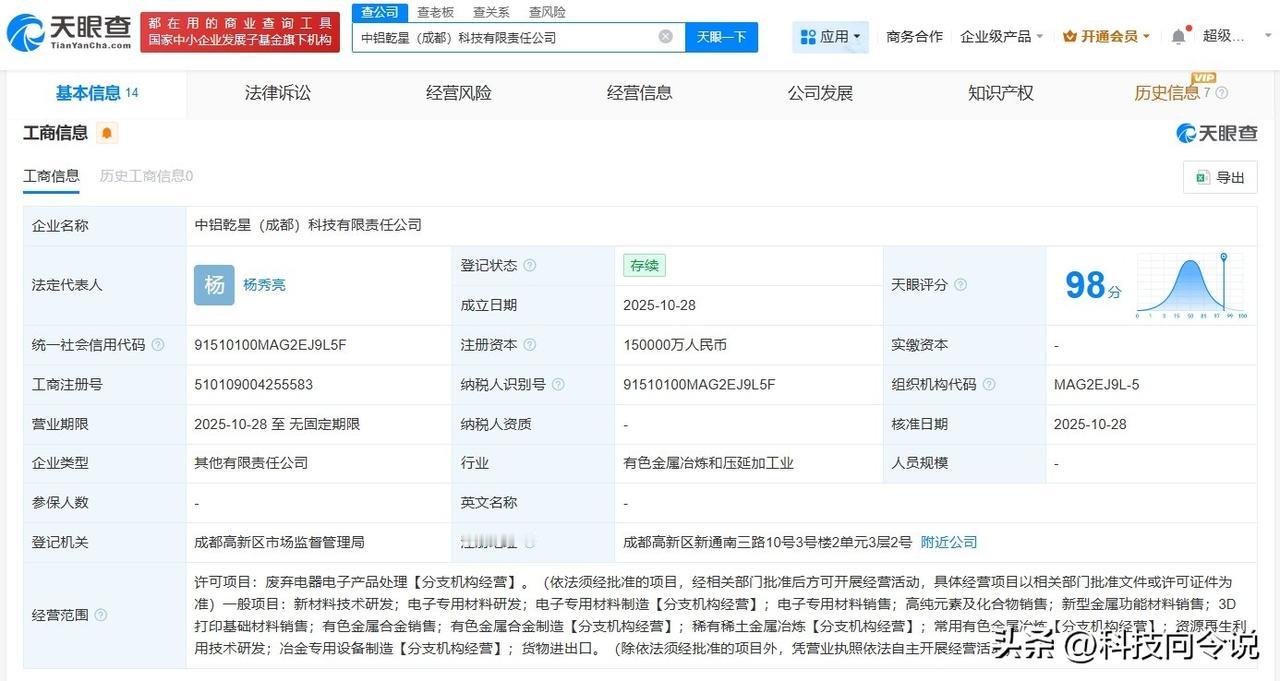Click the 98分 score value
The width and height of the screenshot is (1280, 681).
point(1093,286)
